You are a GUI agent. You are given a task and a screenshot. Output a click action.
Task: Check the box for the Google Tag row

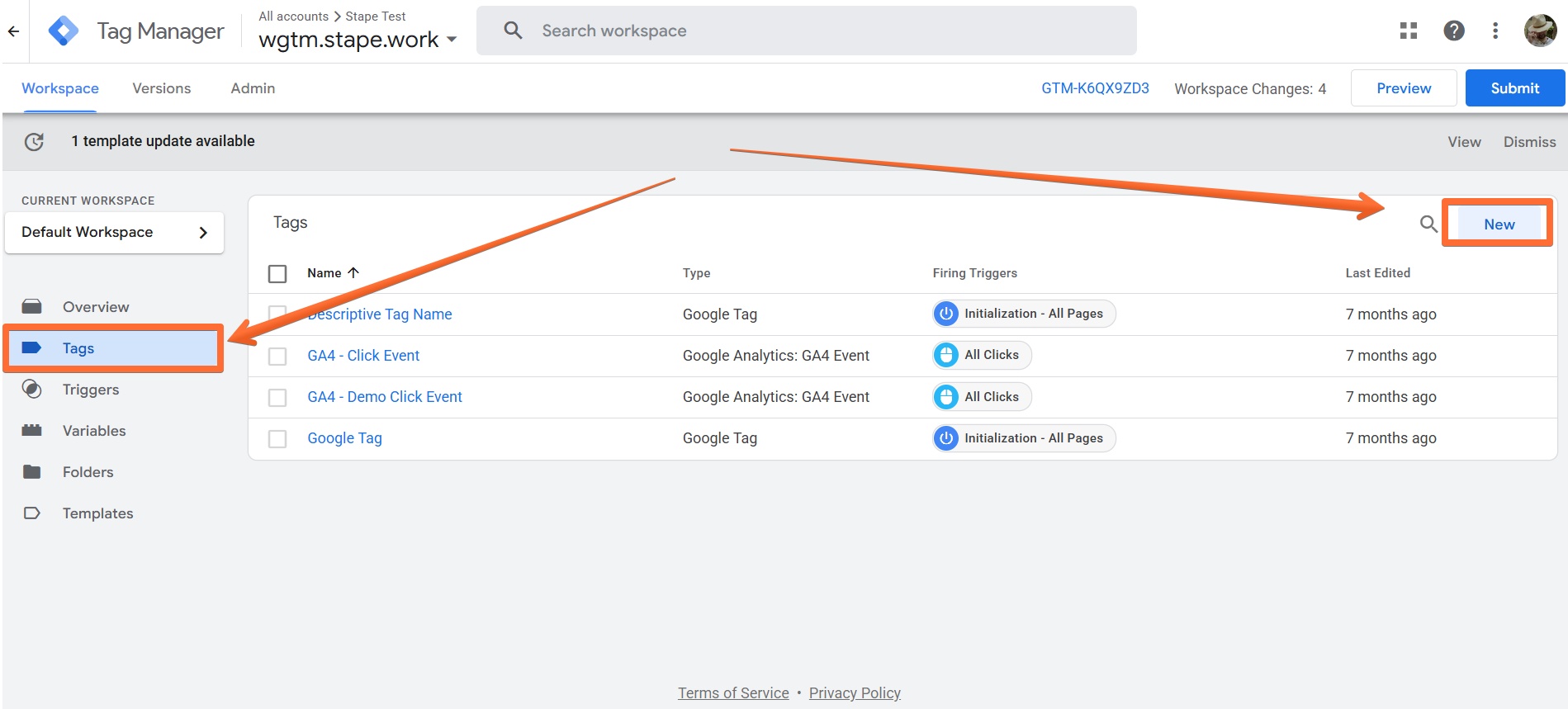[277, 439]
